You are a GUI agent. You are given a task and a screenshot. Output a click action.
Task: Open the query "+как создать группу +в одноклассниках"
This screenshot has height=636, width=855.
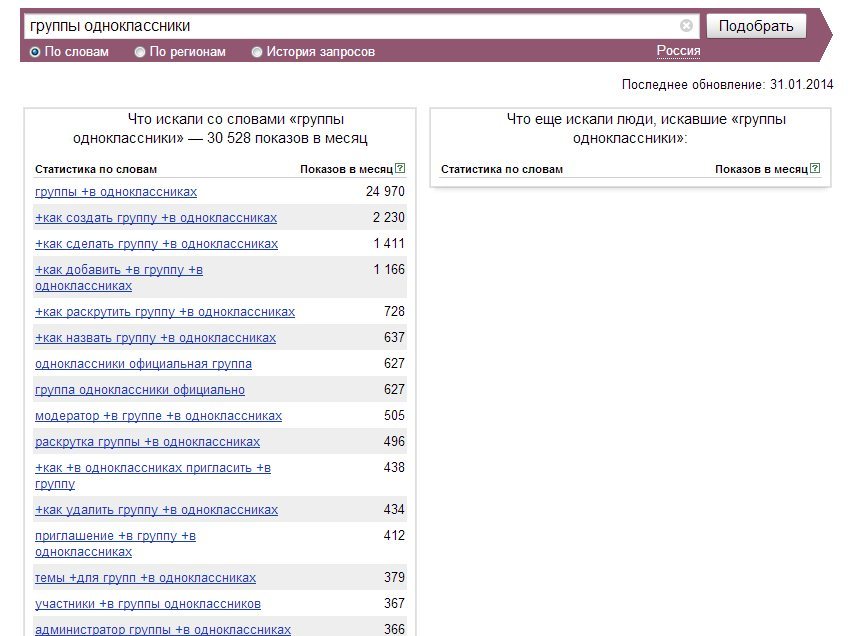[156, 218]
